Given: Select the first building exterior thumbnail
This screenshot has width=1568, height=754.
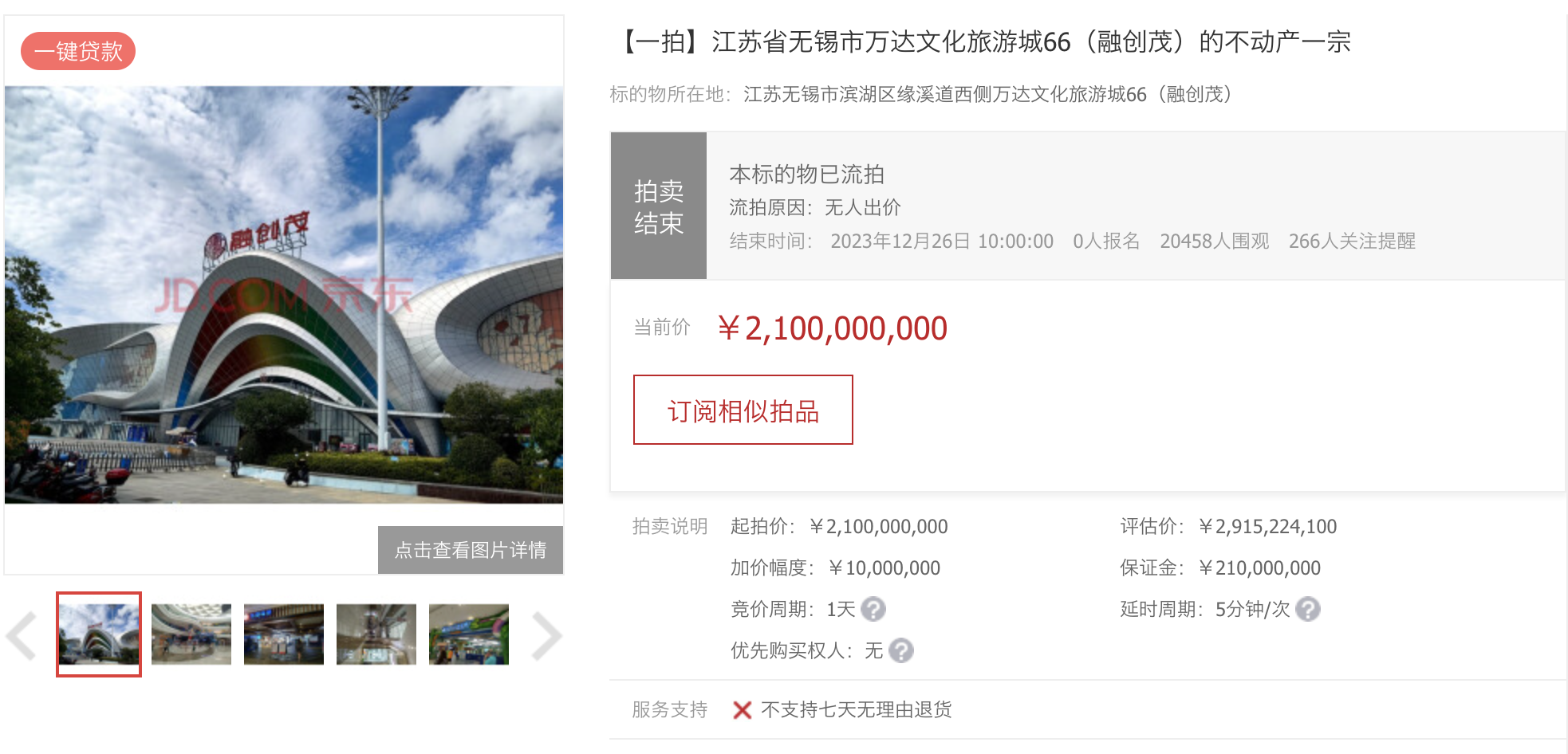Looking at the screenshot, I should tap(99, 634).
